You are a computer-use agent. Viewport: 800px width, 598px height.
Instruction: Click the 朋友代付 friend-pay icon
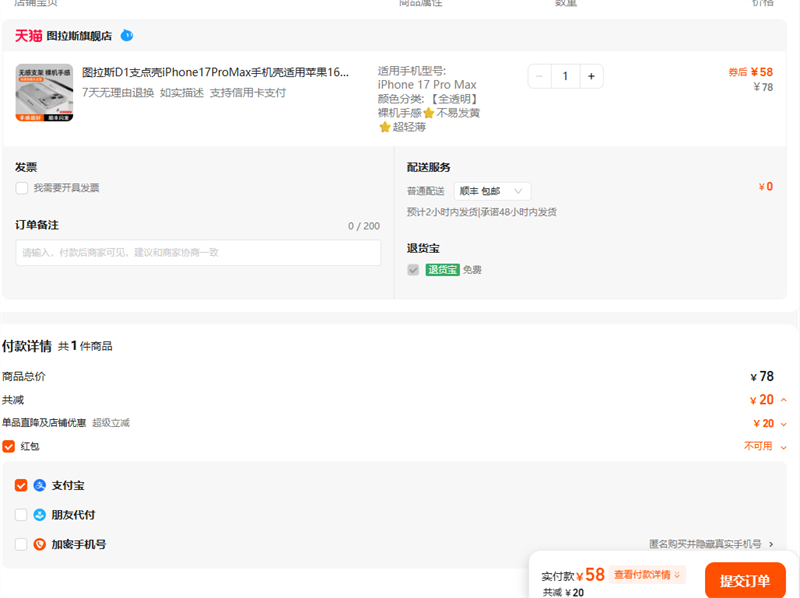[40, 515]
